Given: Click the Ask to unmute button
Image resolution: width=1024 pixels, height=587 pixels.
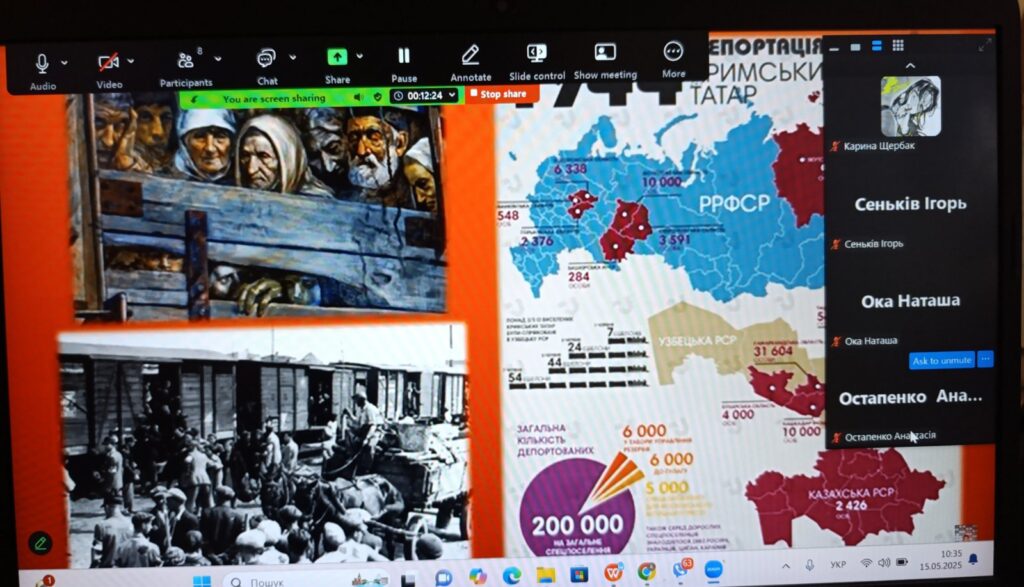Looking at the screenshot, I should (x=942, y=360).
